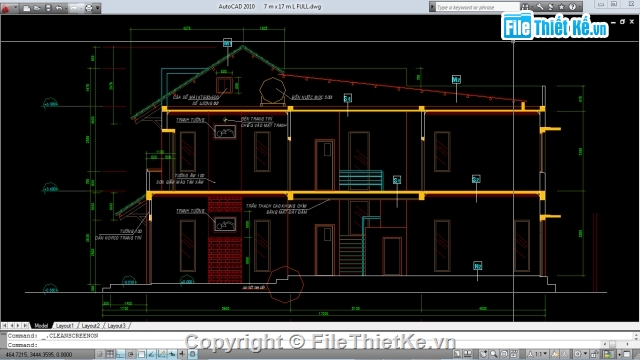640x360 pixels.
Task: Plot the drawing with printer icon
Action: click(x=89, y=8)
